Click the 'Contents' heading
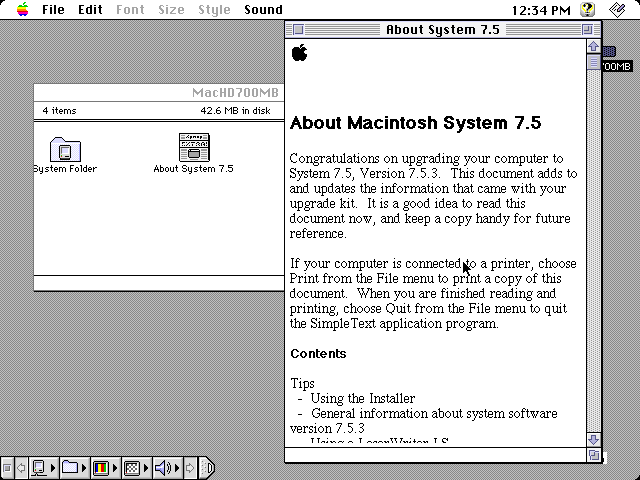The image size is (640, 480). pos(318,353)
